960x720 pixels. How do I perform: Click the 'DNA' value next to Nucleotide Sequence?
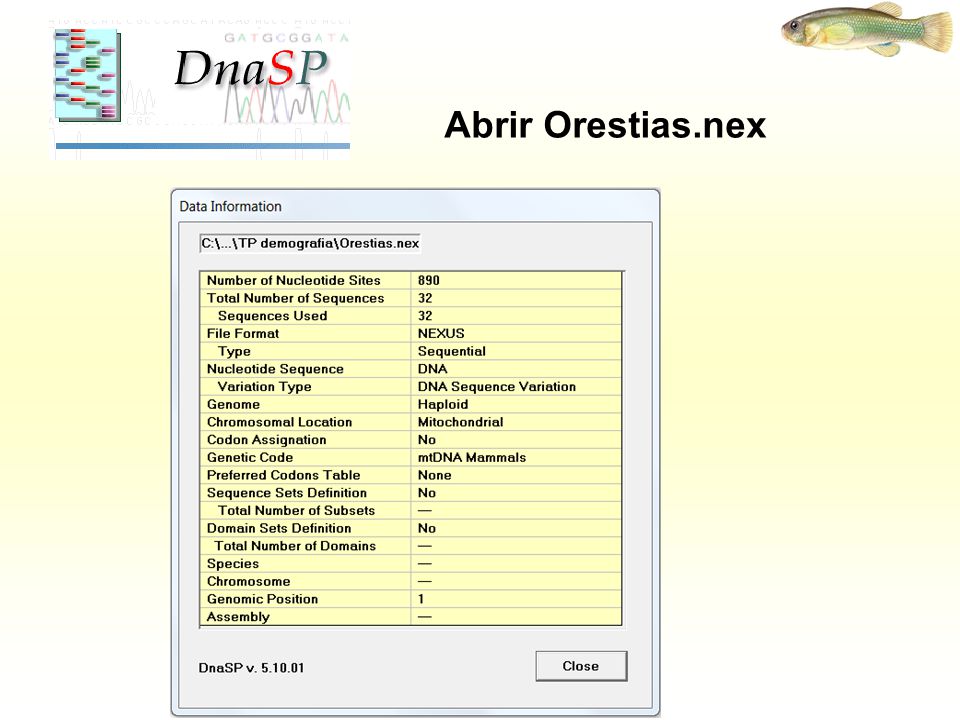(x=432, y=369)
